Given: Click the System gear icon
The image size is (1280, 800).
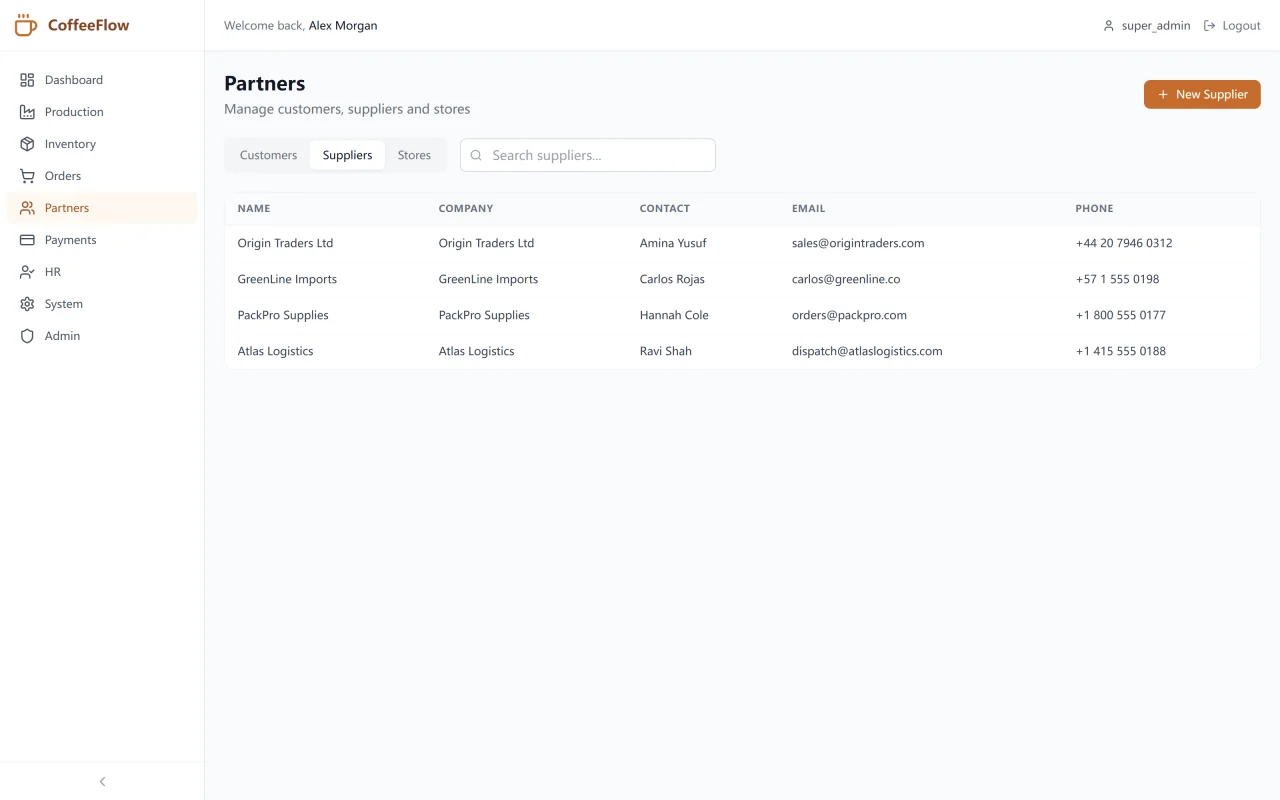Looking at the screenshot, I should [27, 304].
